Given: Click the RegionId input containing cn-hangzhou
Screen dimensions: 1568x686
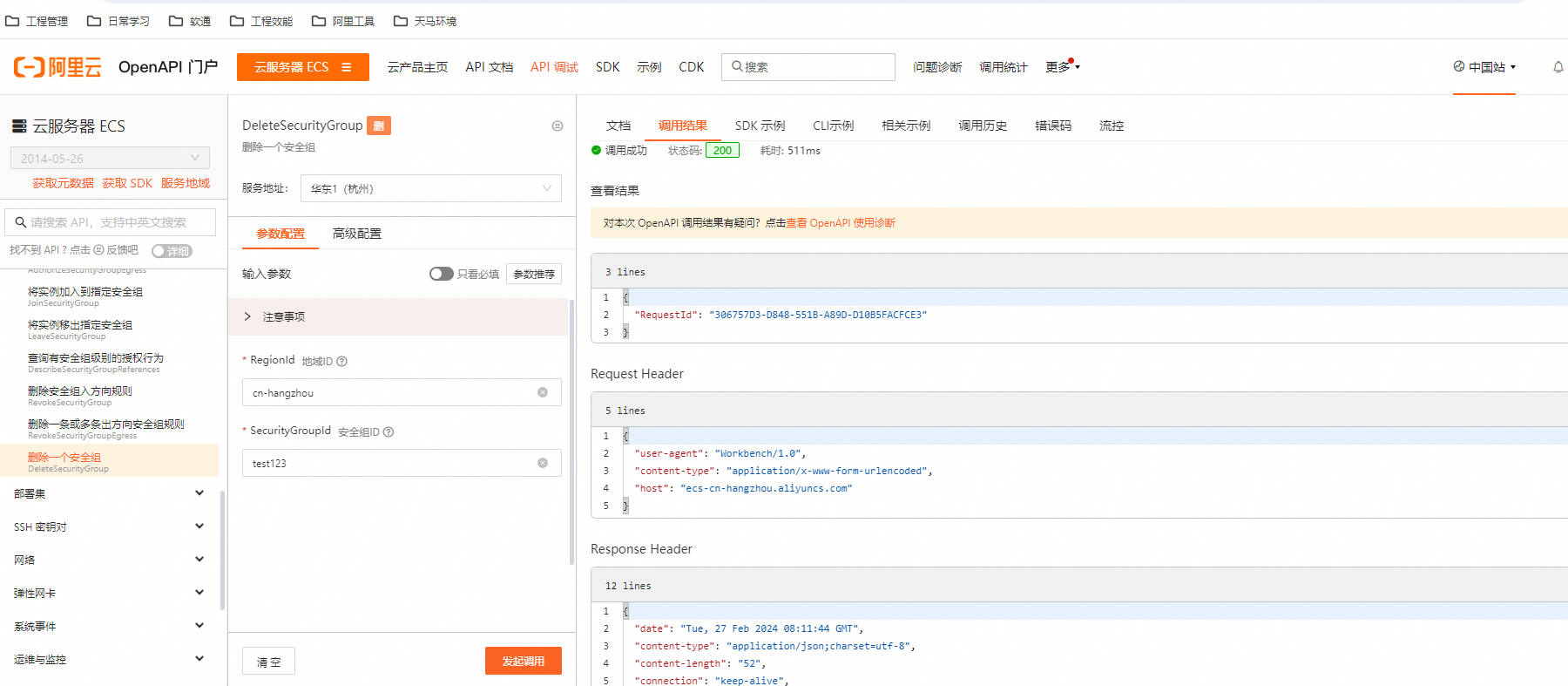Looking at the screenshot, I should [x=402, y=392].
